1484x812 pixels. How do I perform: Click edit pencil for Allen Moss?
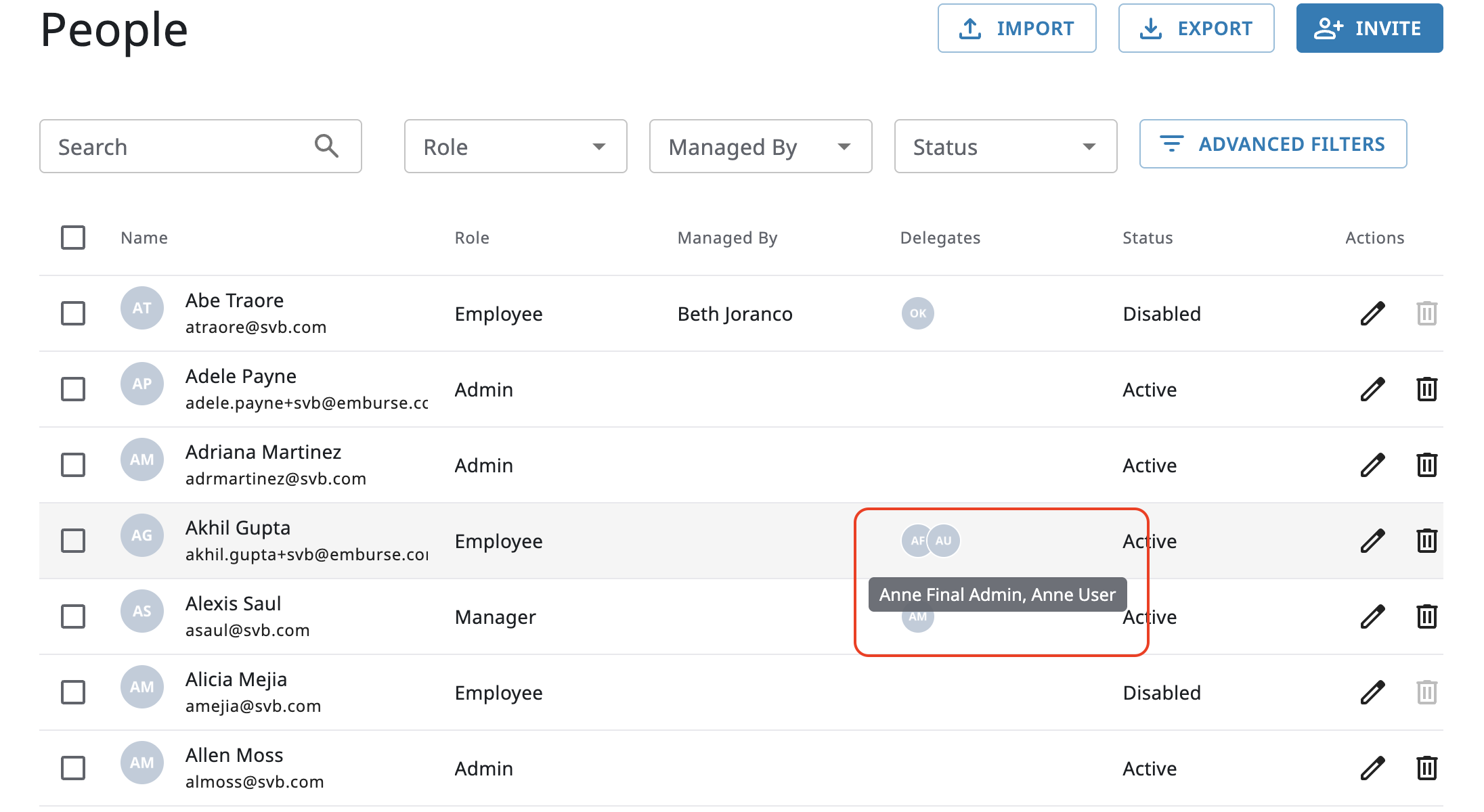1372,768
